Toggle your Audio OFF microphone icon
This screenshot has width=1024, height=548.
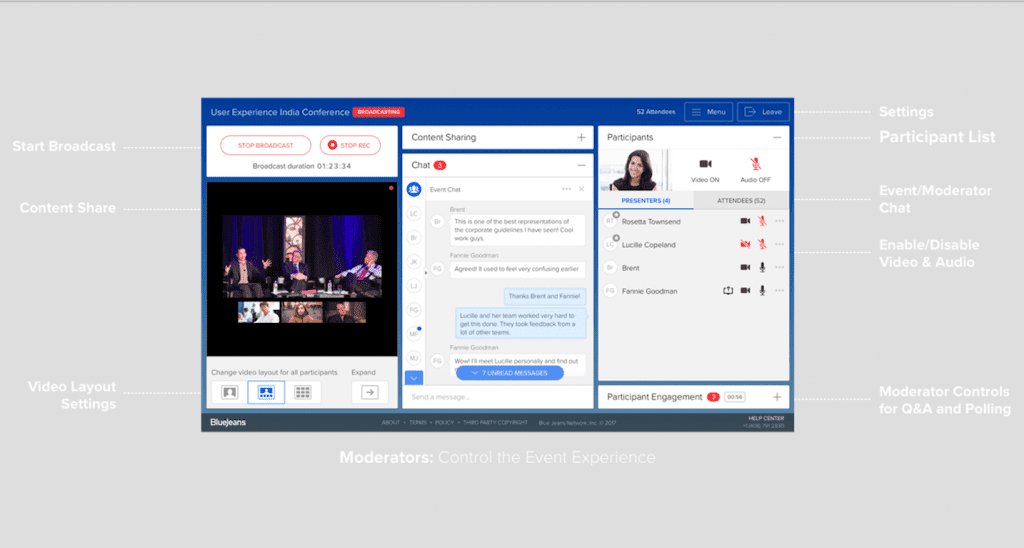[756, 164]
